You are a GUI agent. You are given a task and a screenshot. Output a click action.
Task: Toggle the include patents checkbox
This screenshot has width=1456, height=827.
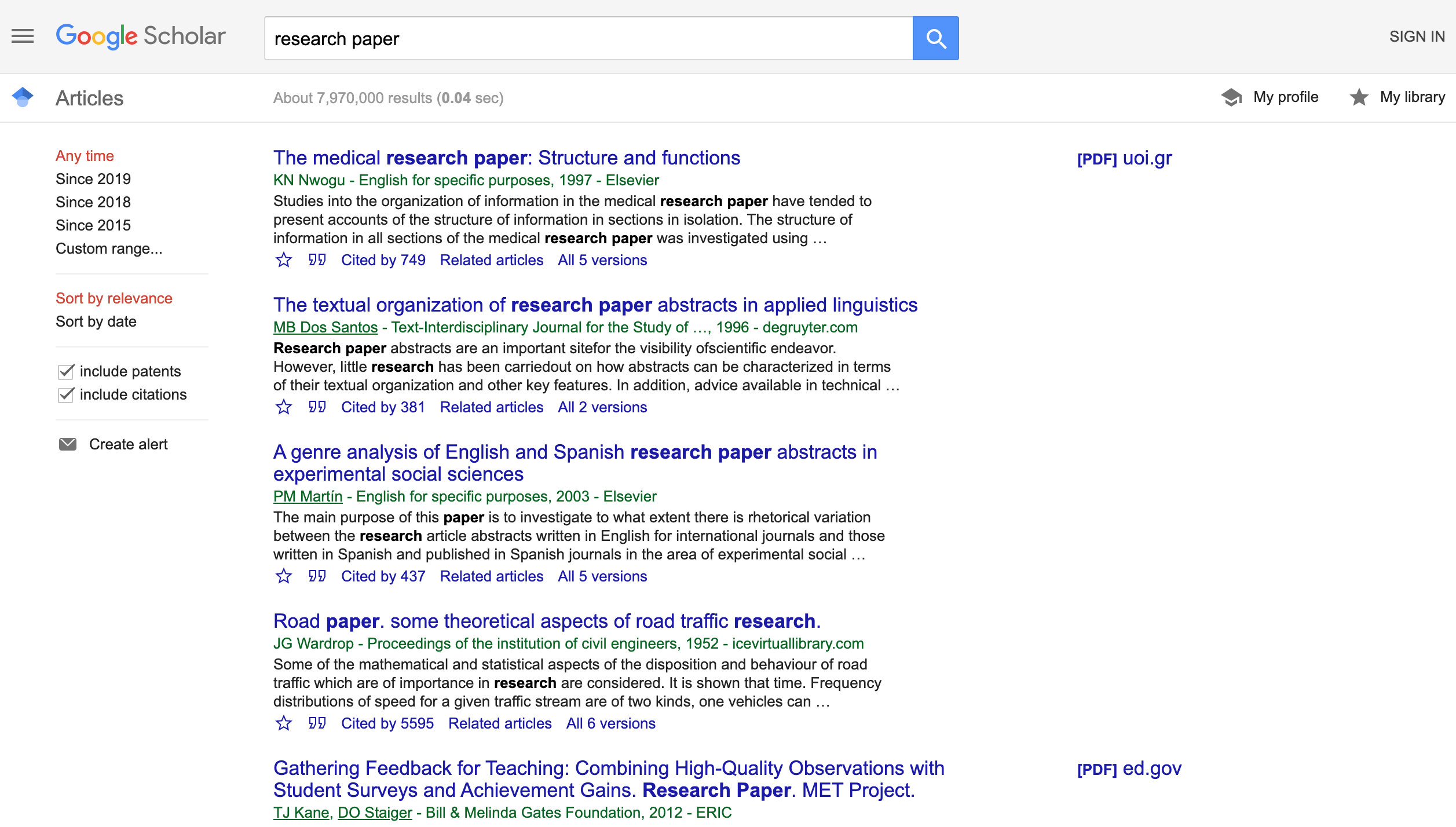[66, 371]
